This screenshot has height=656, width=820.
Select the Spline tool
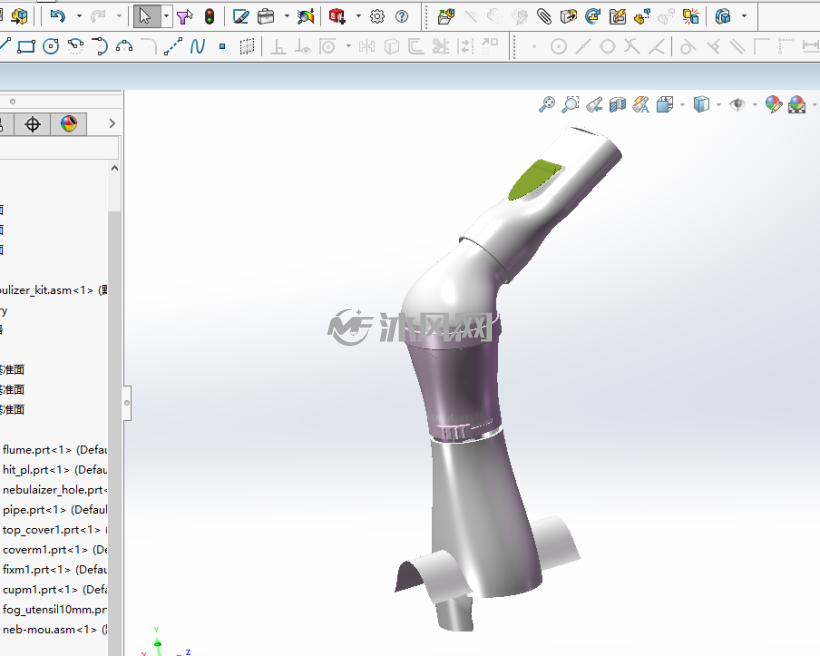tap(197, 47)
